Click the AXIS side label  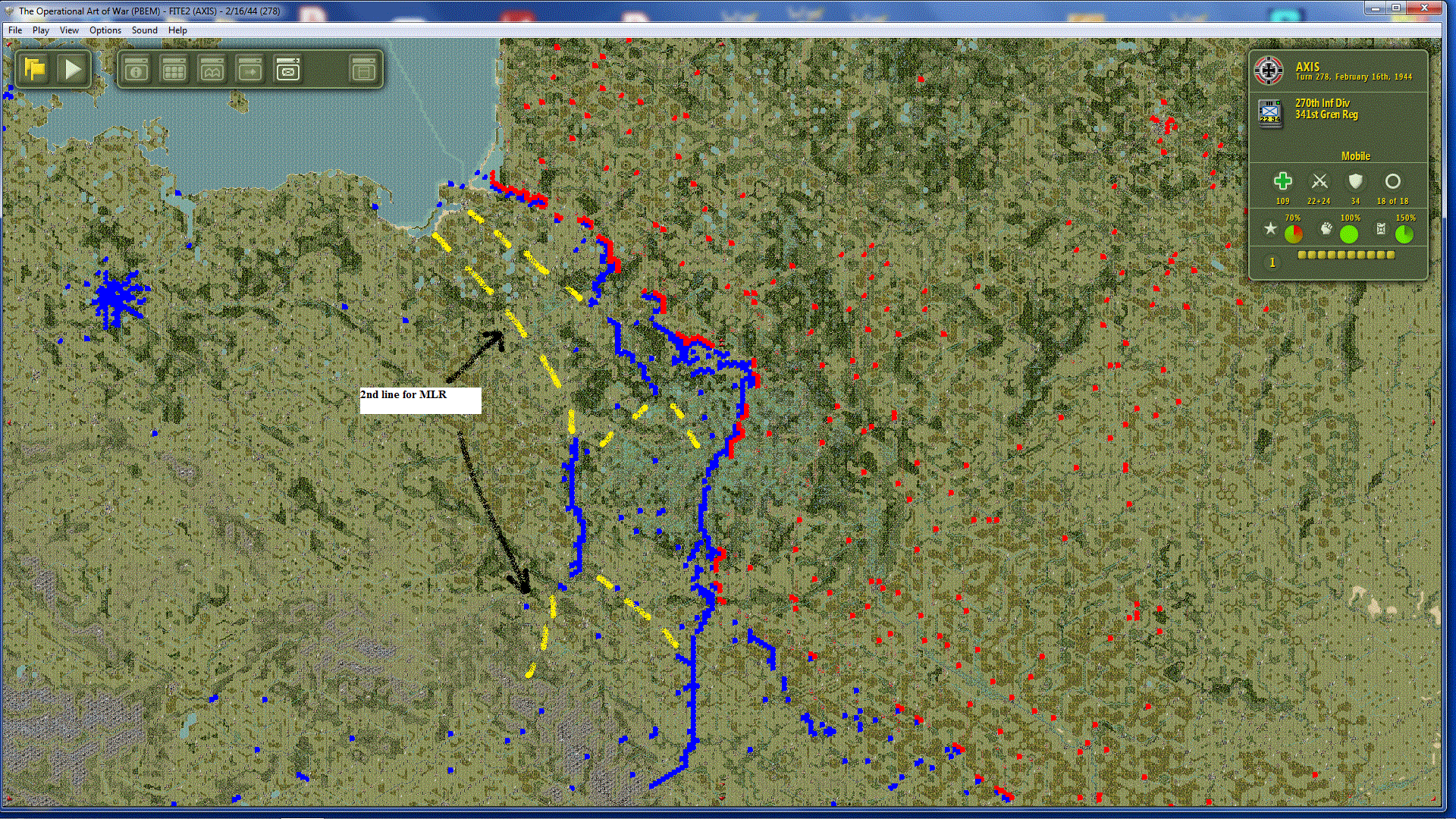coord(1307,67)
